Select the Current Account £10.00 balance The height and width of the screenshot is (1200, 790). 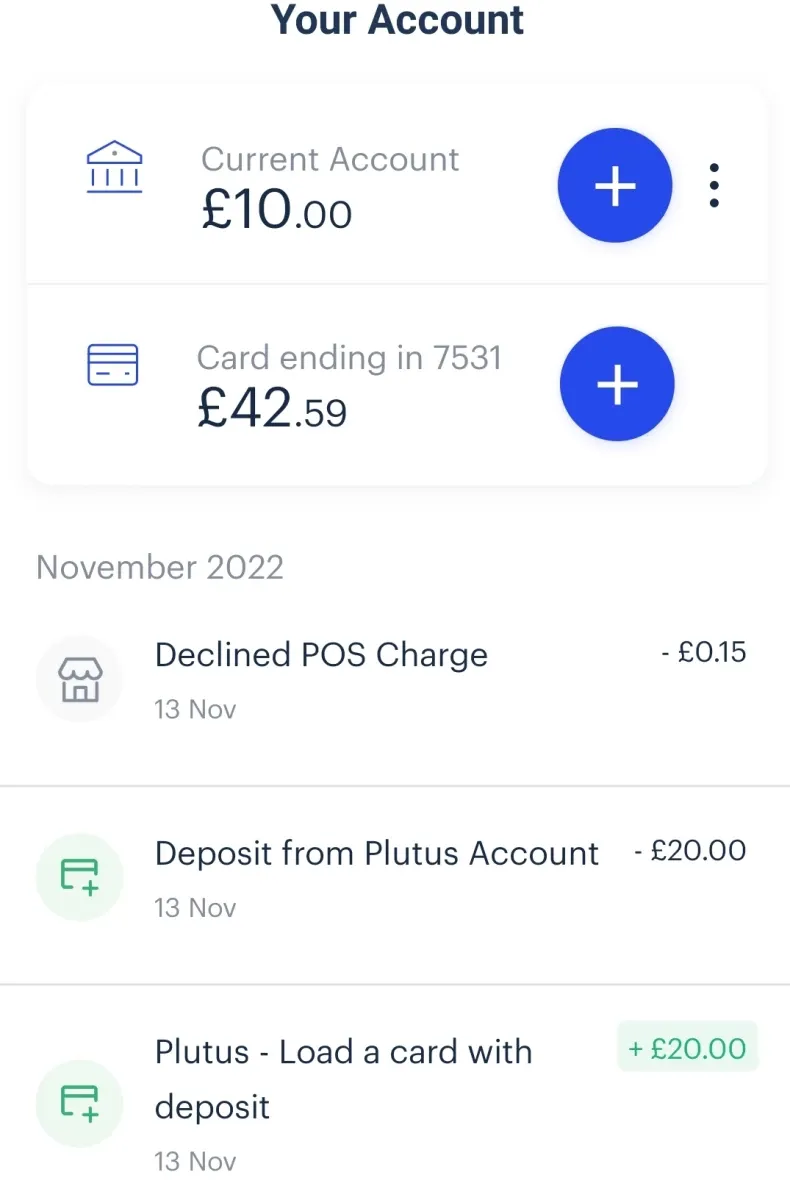tap(277, 211)
